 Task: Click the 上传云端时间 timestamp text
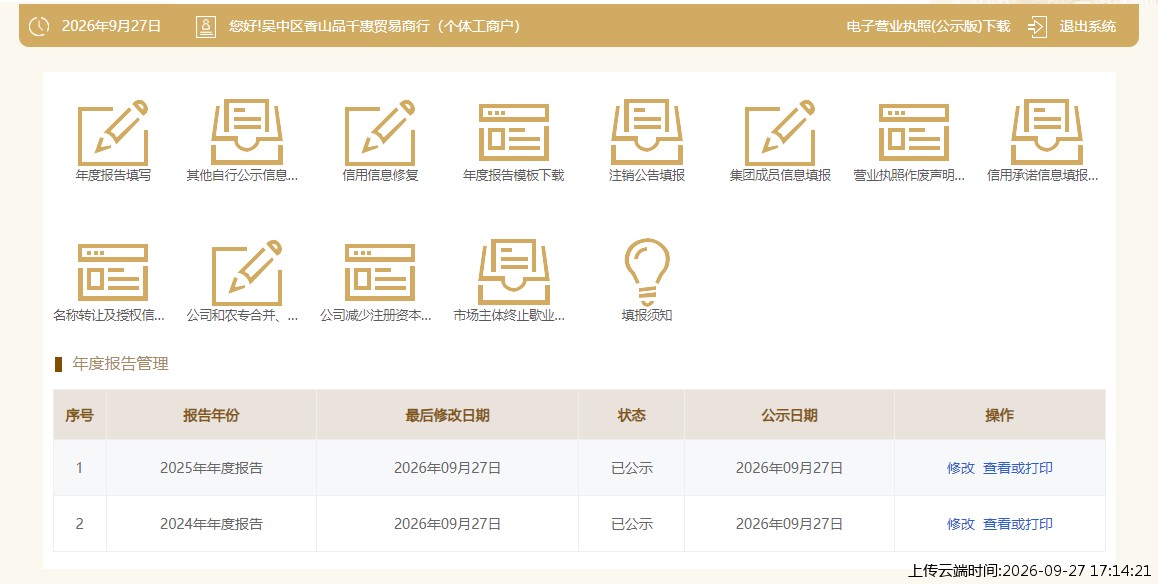point(1029,571)
